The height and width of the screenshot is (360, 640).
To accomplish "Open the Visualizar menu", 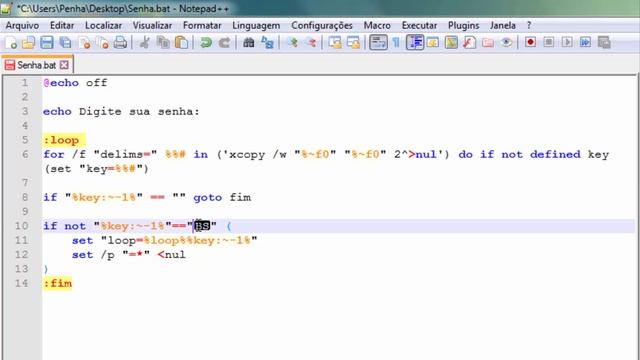I will [152, 25].
